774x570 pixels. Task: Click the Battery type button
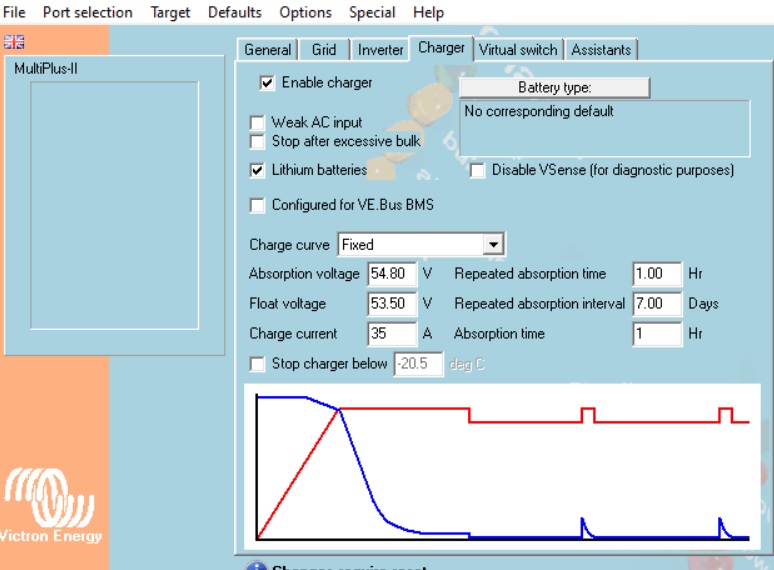pyautogui.click(x=554, y=88)
